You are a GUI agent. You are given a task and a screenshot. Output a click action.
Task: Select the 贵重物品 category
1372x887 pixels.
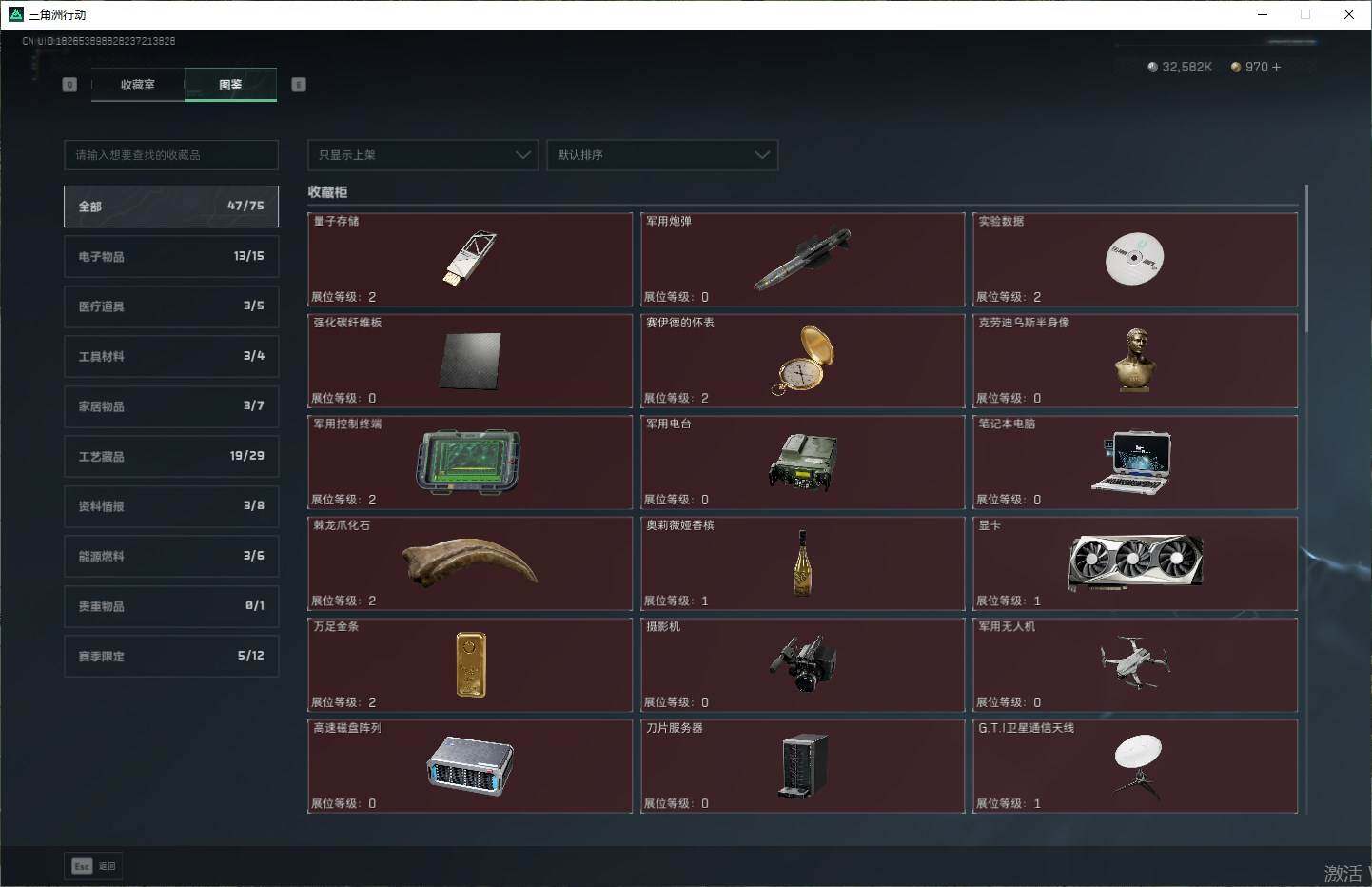click(x=171, y=606)
